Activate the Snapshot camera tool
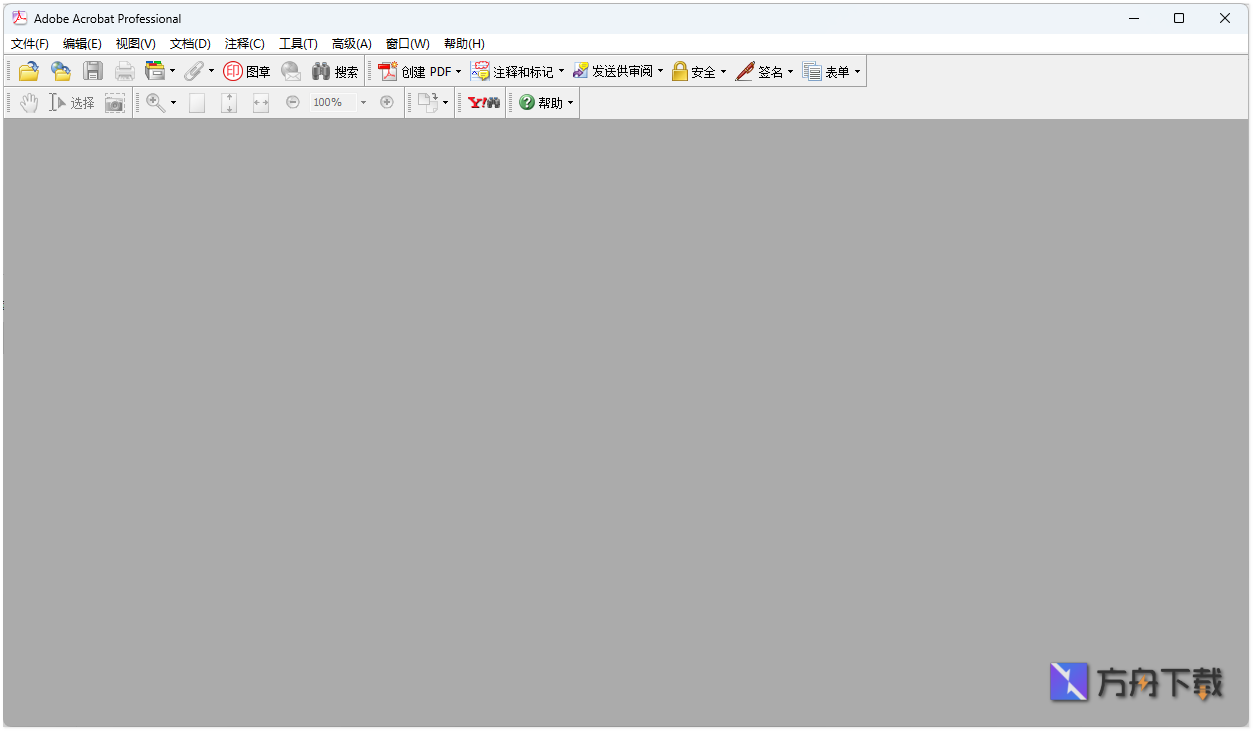 pyautogui.click(x=115, y=102)
